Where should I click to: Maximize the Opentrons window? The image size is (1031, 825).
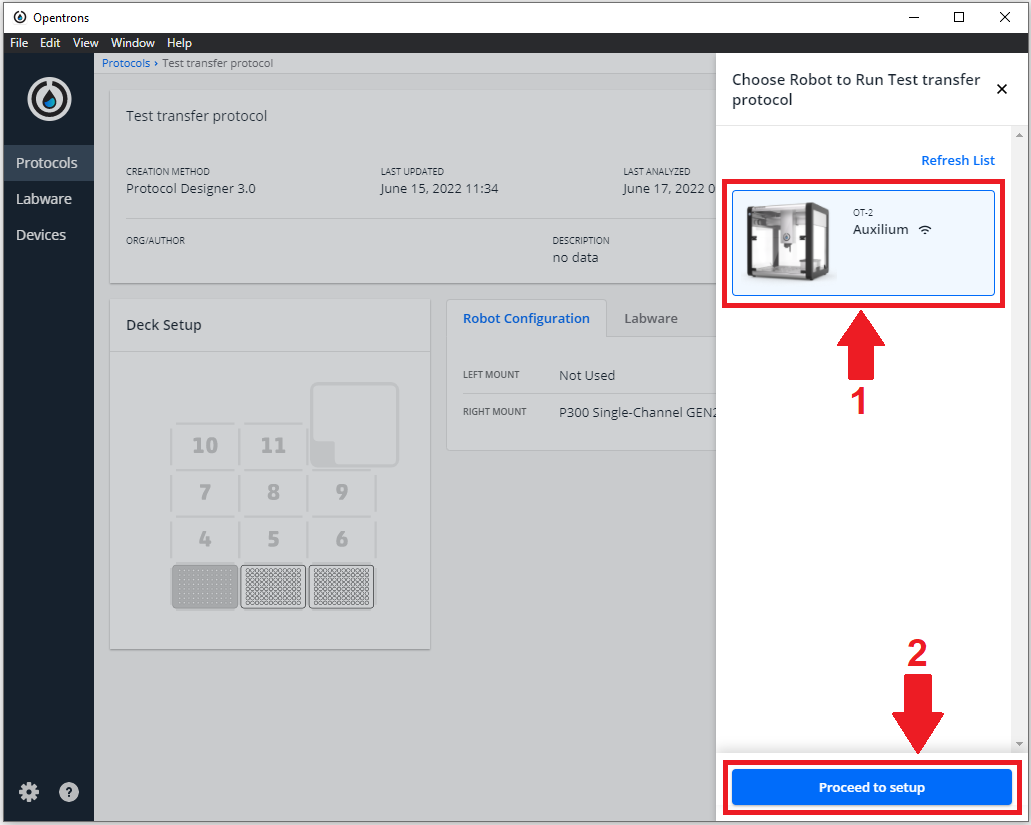pos(959,17)
